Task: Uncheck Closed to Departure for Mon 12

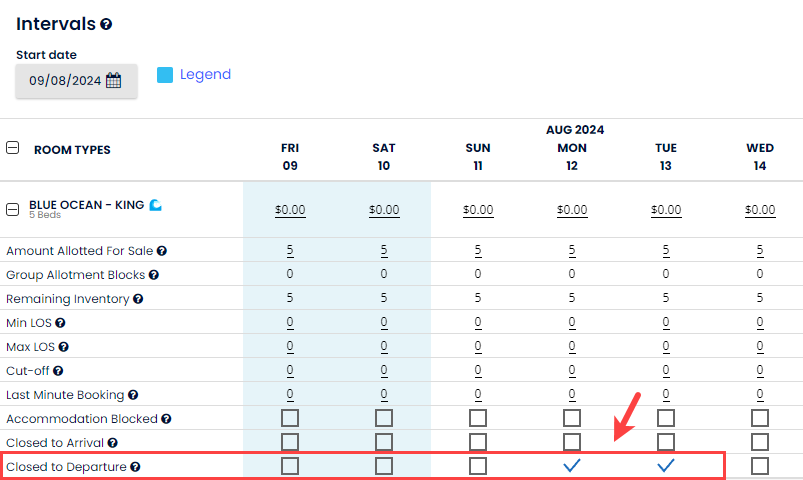Action: tap(572, 466)
